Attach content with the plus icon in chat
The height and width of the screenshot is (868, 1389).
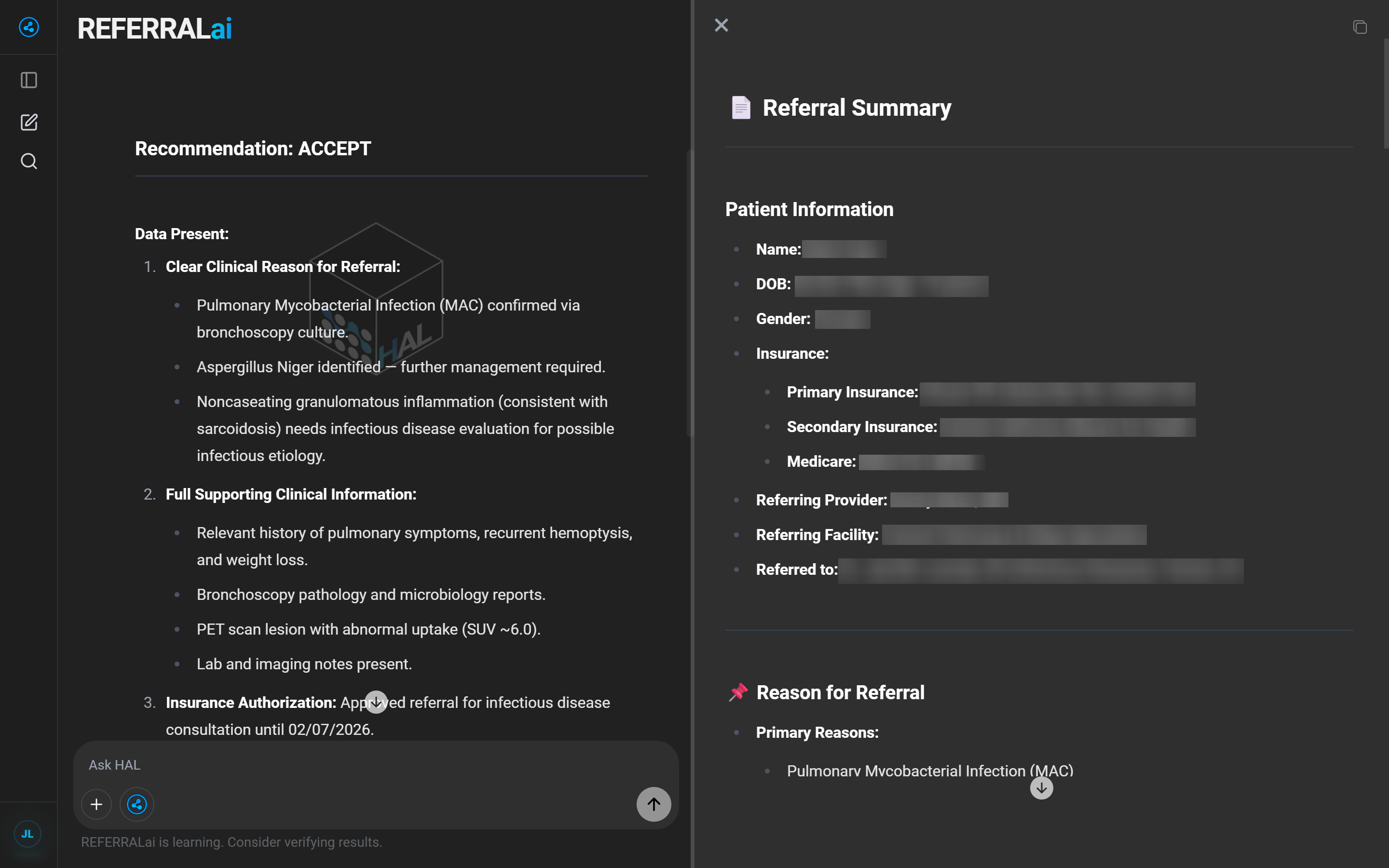click(96, 804)
